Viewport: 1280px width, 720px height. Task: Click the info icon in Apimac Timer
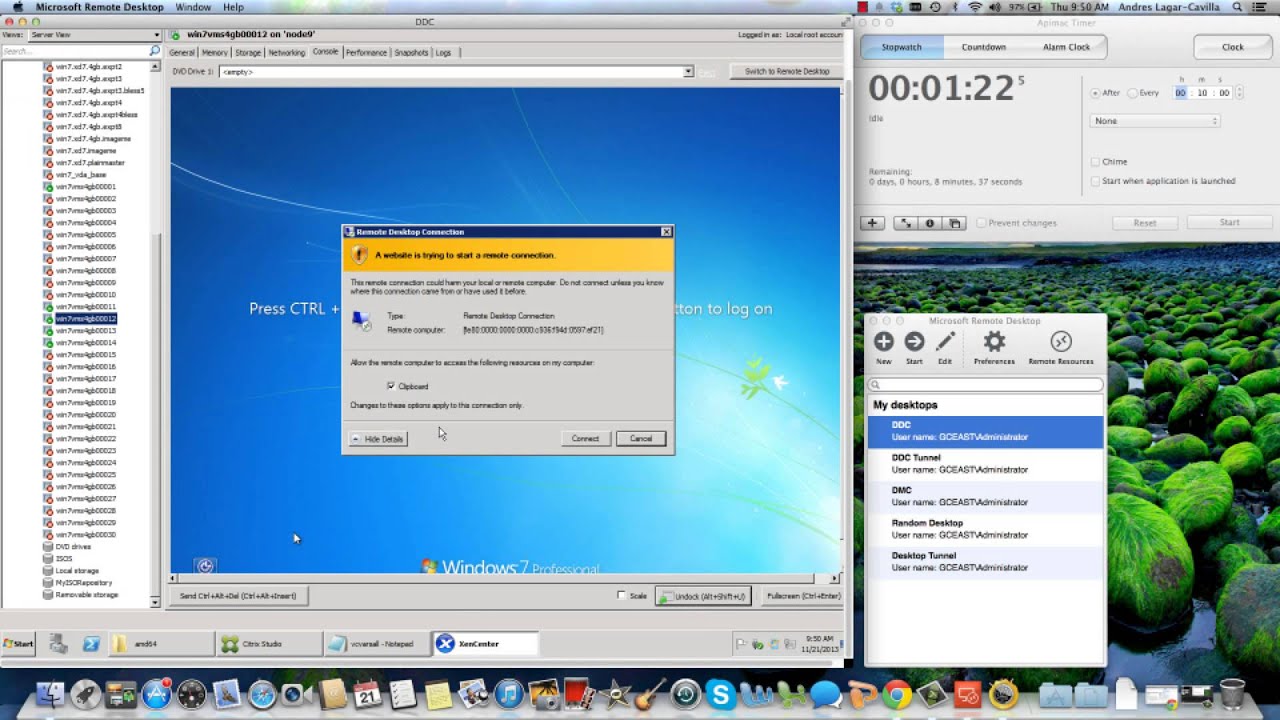[x=930, y=223]
